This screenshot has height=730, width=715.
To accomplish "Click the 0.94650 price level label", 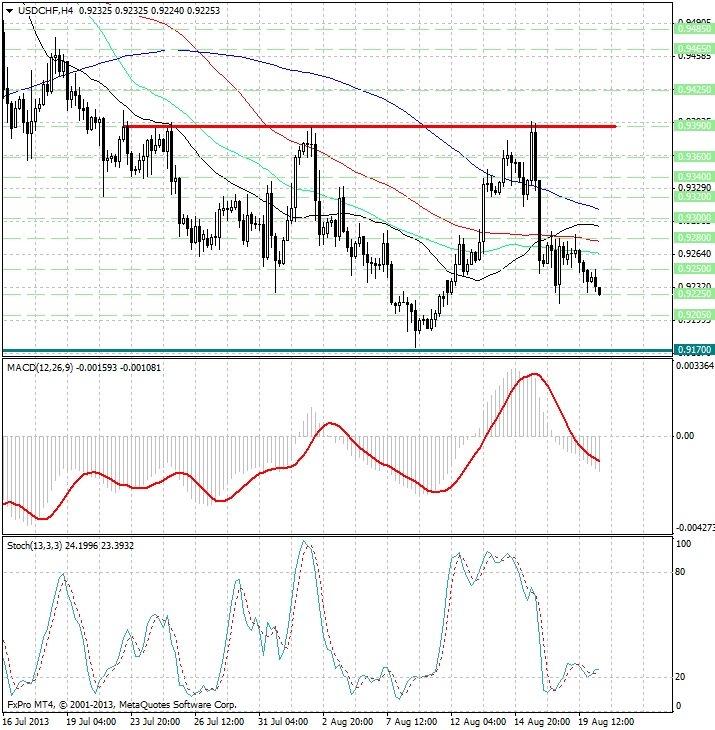I will tap(694, 49).
